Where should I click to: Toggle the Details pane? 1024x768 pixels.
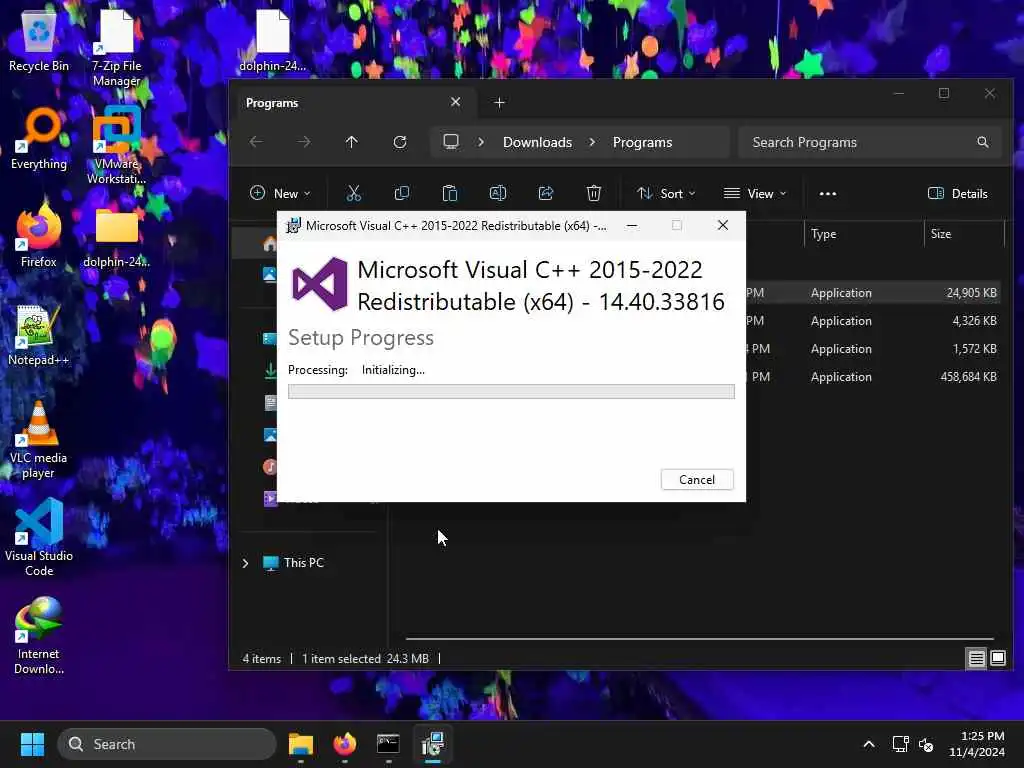pos(957,193)
